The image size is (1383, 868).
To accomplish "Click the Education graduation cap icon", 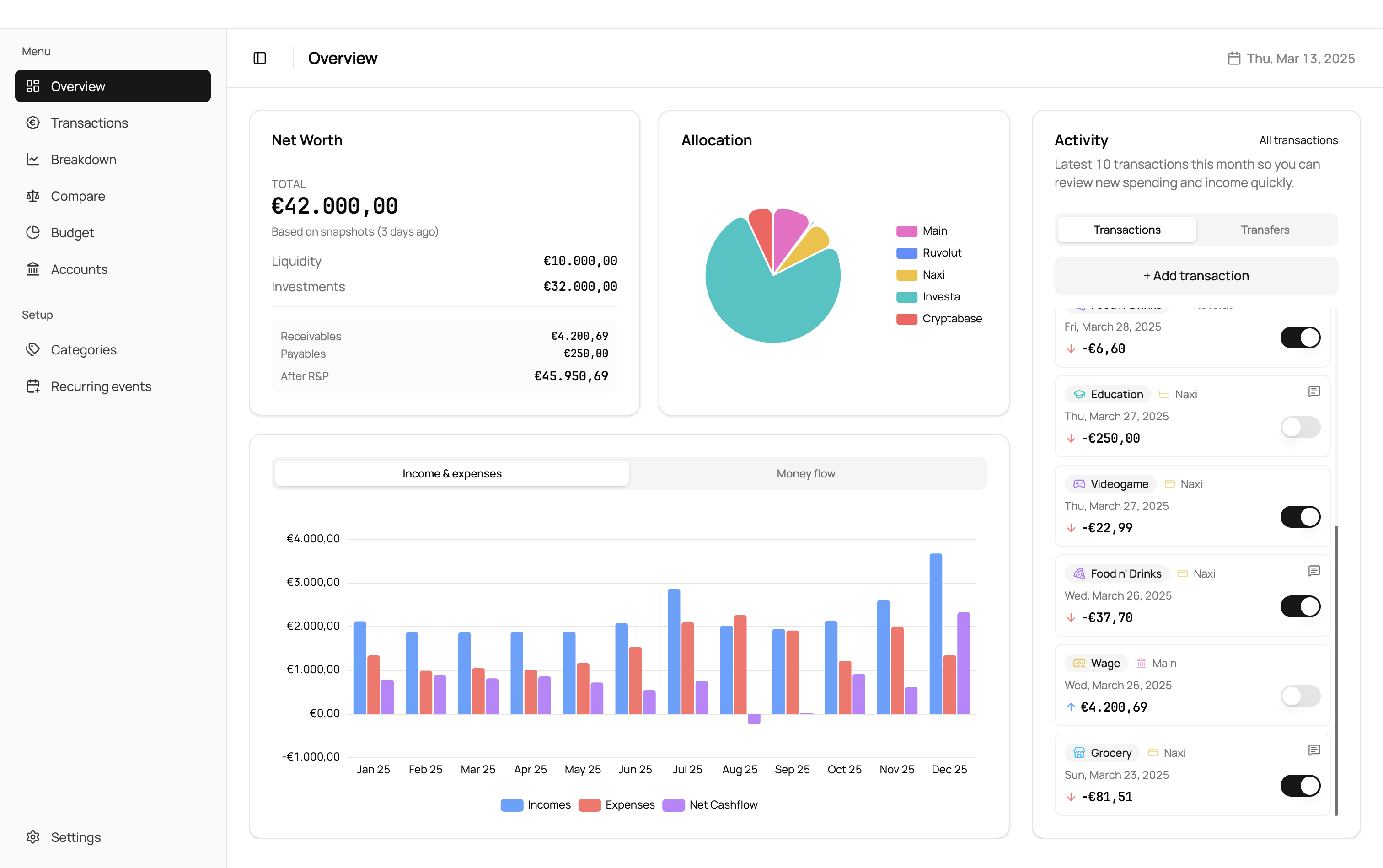I will tap(1079, 394).
